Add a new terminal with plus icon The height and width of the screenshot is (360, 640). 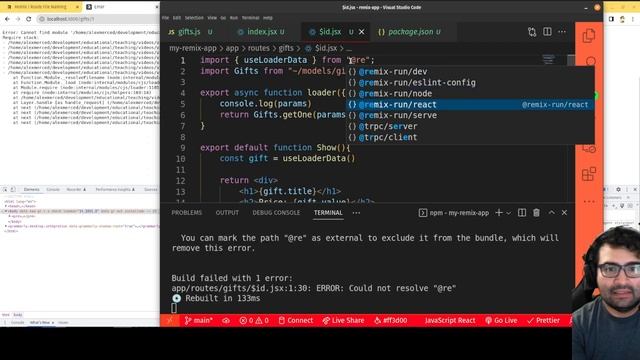[499, 213]
